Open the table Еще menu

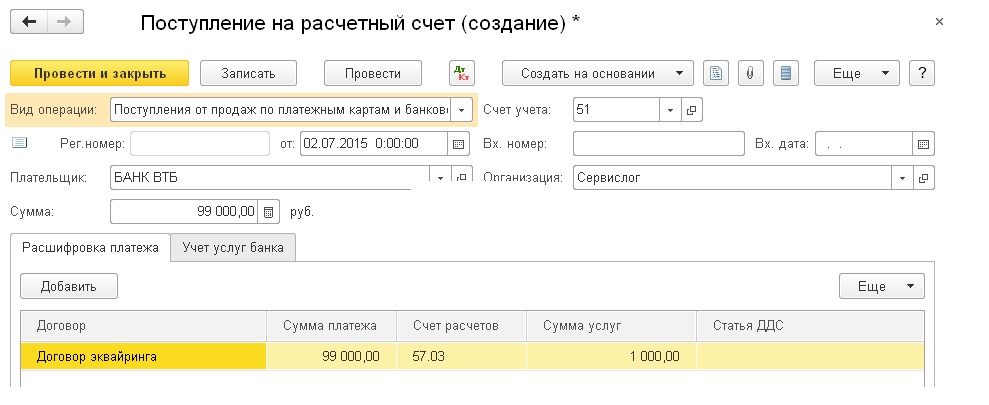point(881,286)
